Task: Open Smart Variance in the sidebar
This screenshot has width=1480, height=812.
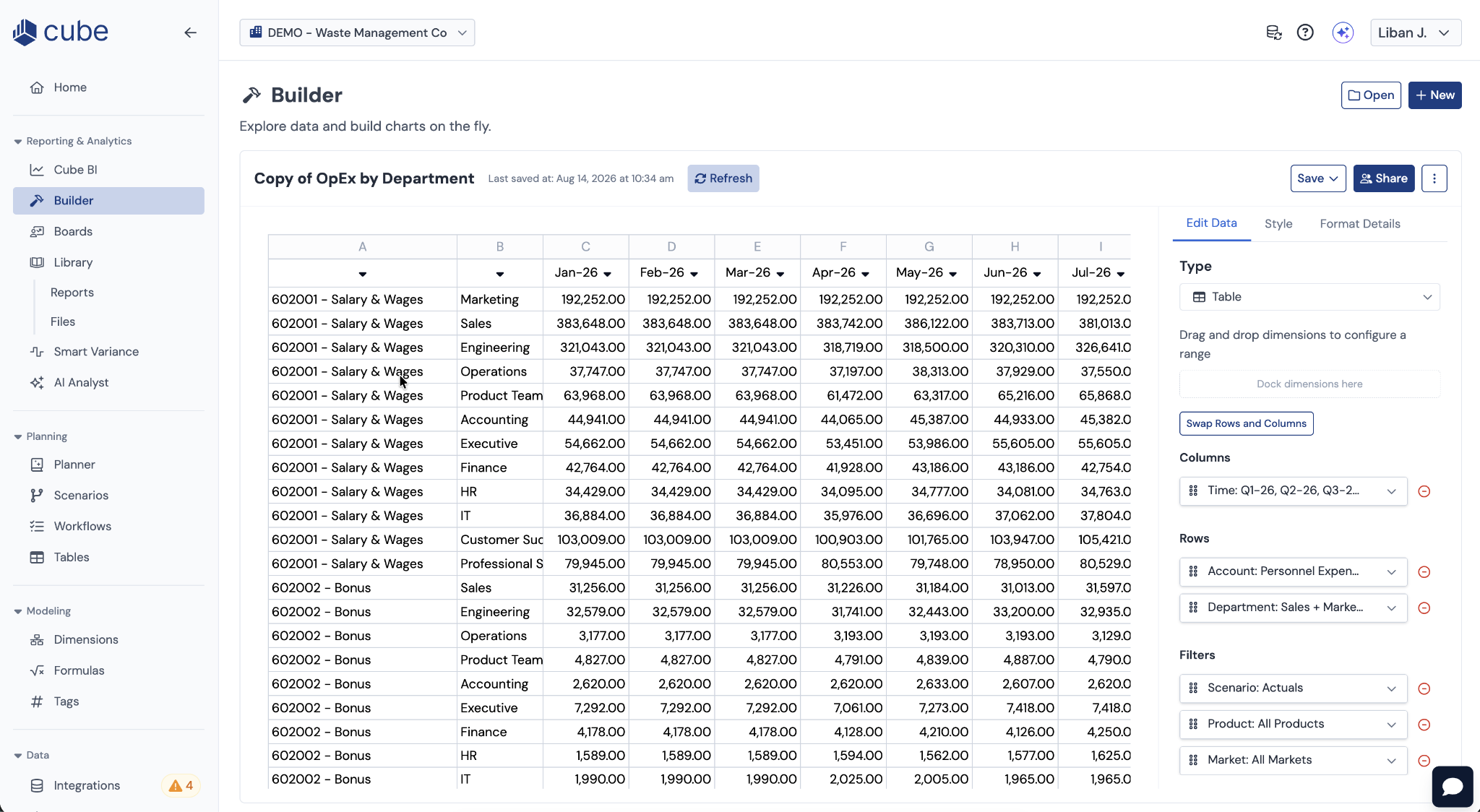Action: coord(96,352)
